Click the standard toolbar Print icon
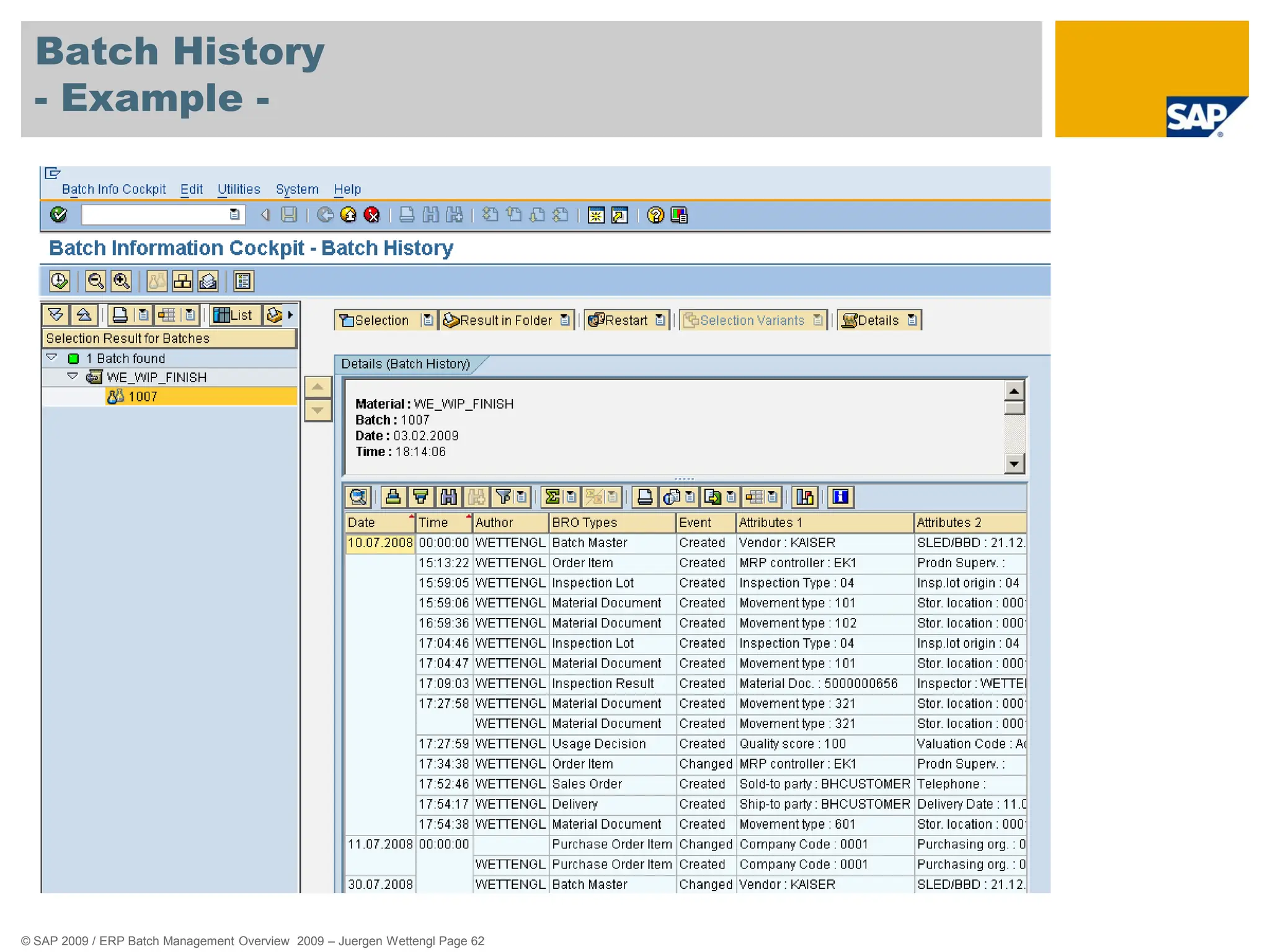1270x952 pixels. [407, 215]
